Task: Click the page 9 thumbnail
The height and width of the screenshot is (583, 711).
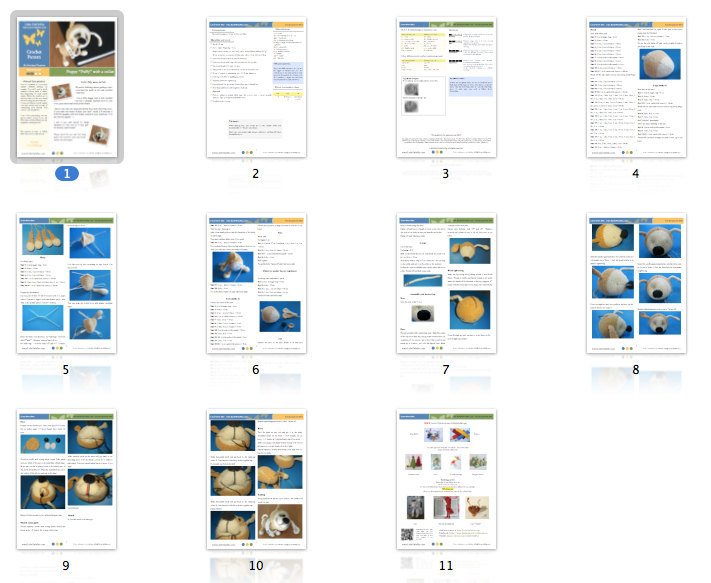Action: pos(67,478)
